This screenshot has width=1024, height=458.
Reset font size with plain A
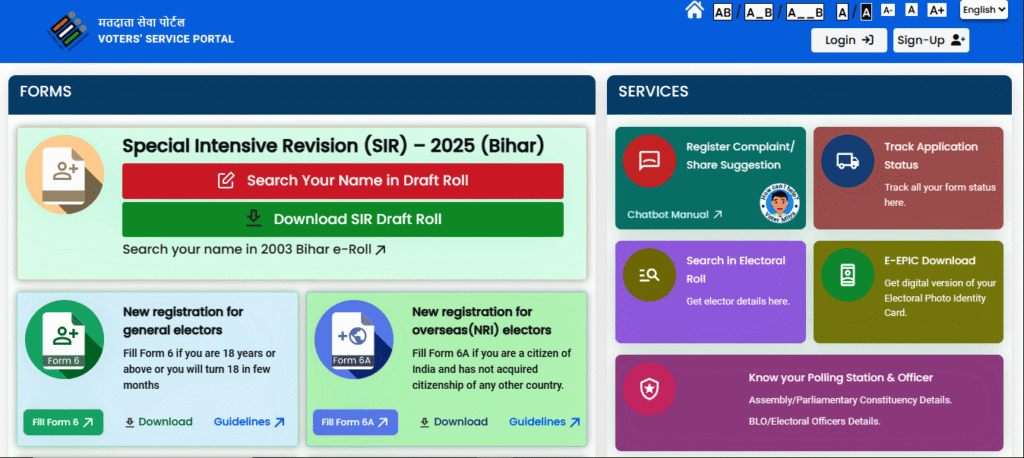click(x=912, y=10)
